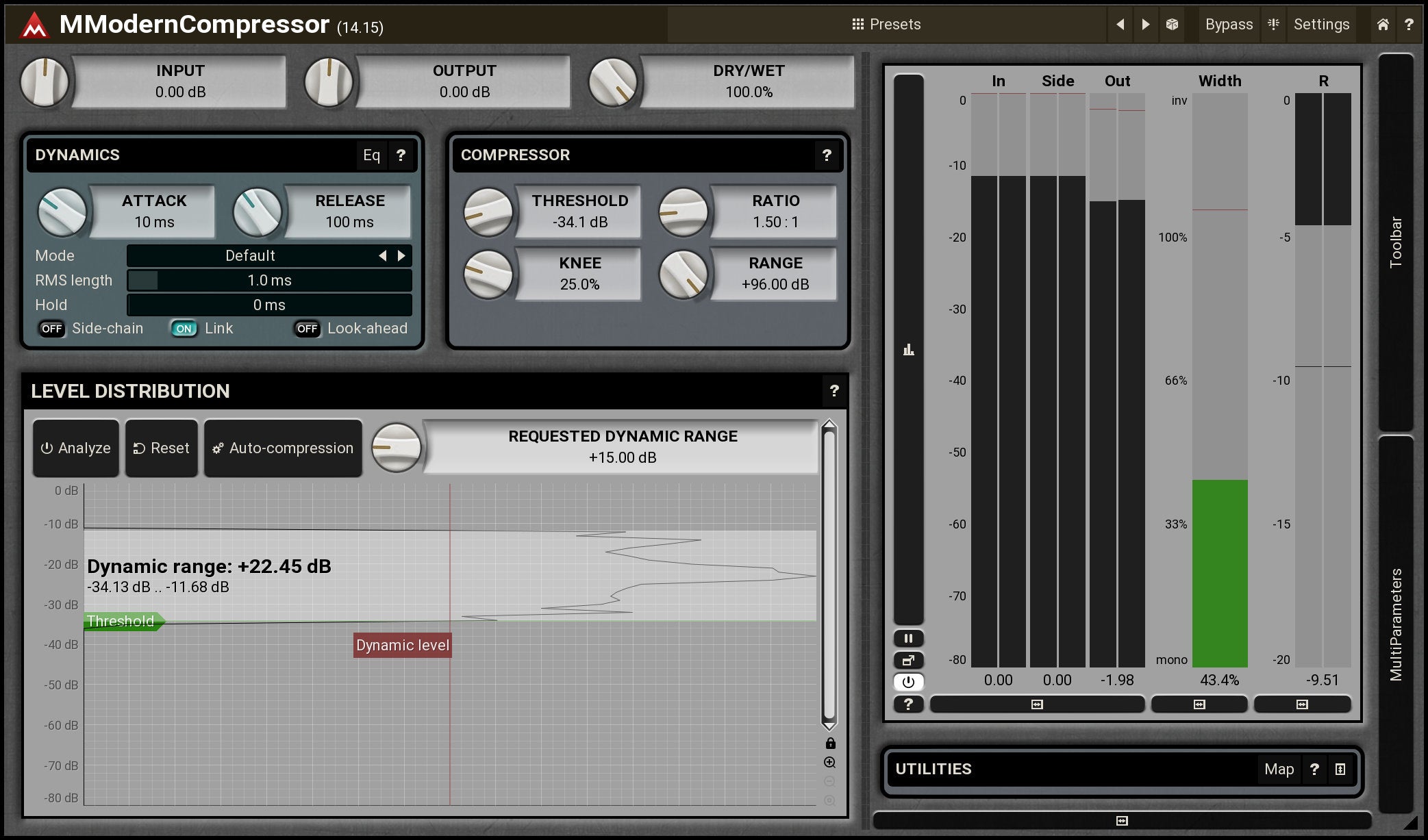Pause the level meters
The image size is (1428, 840).
point(908,639)
